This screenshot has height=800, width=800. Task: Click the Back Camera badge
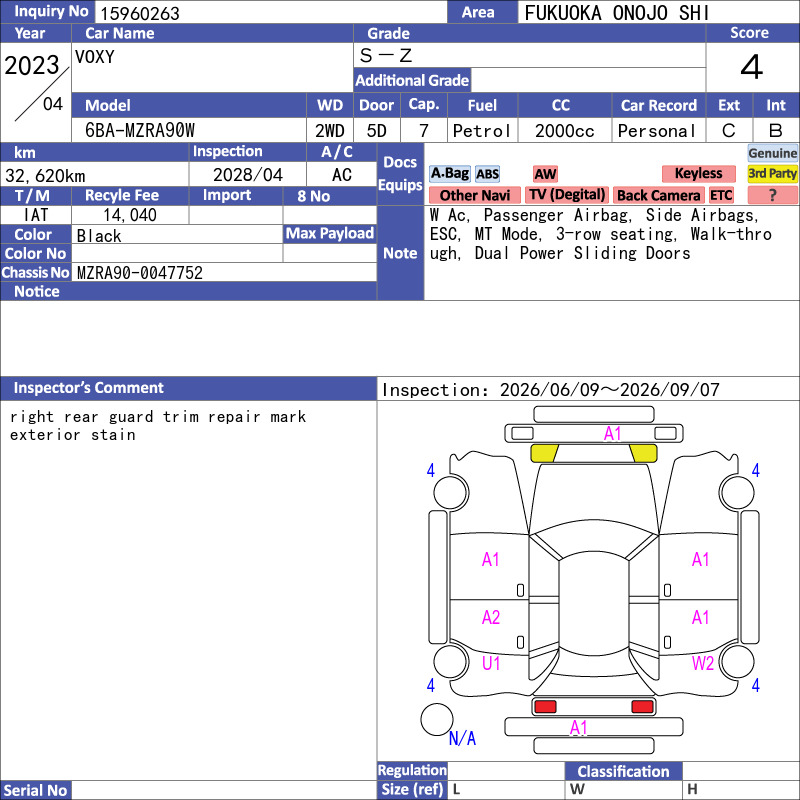[658, 195]
